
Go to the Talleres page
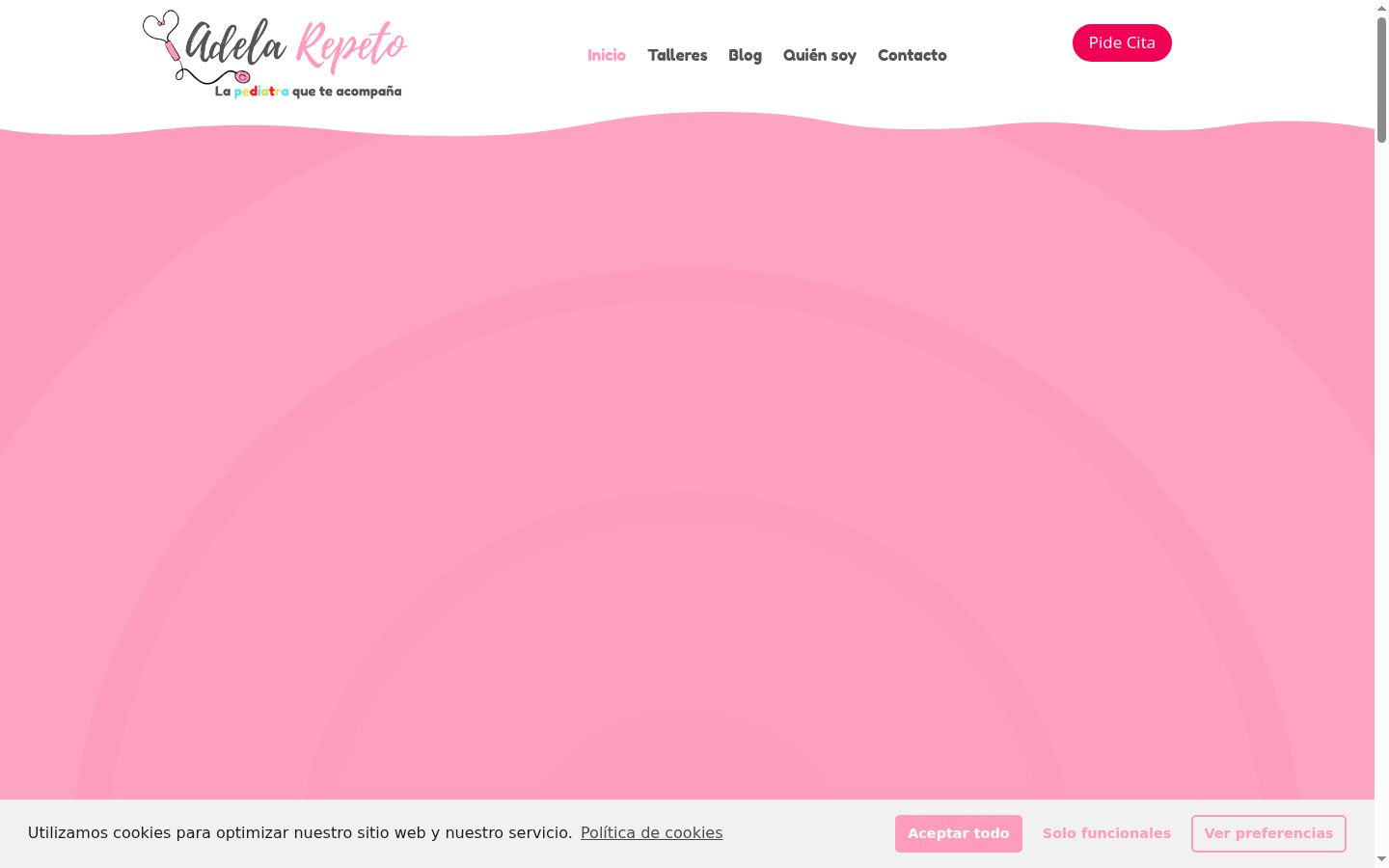[x=677, y=55]
